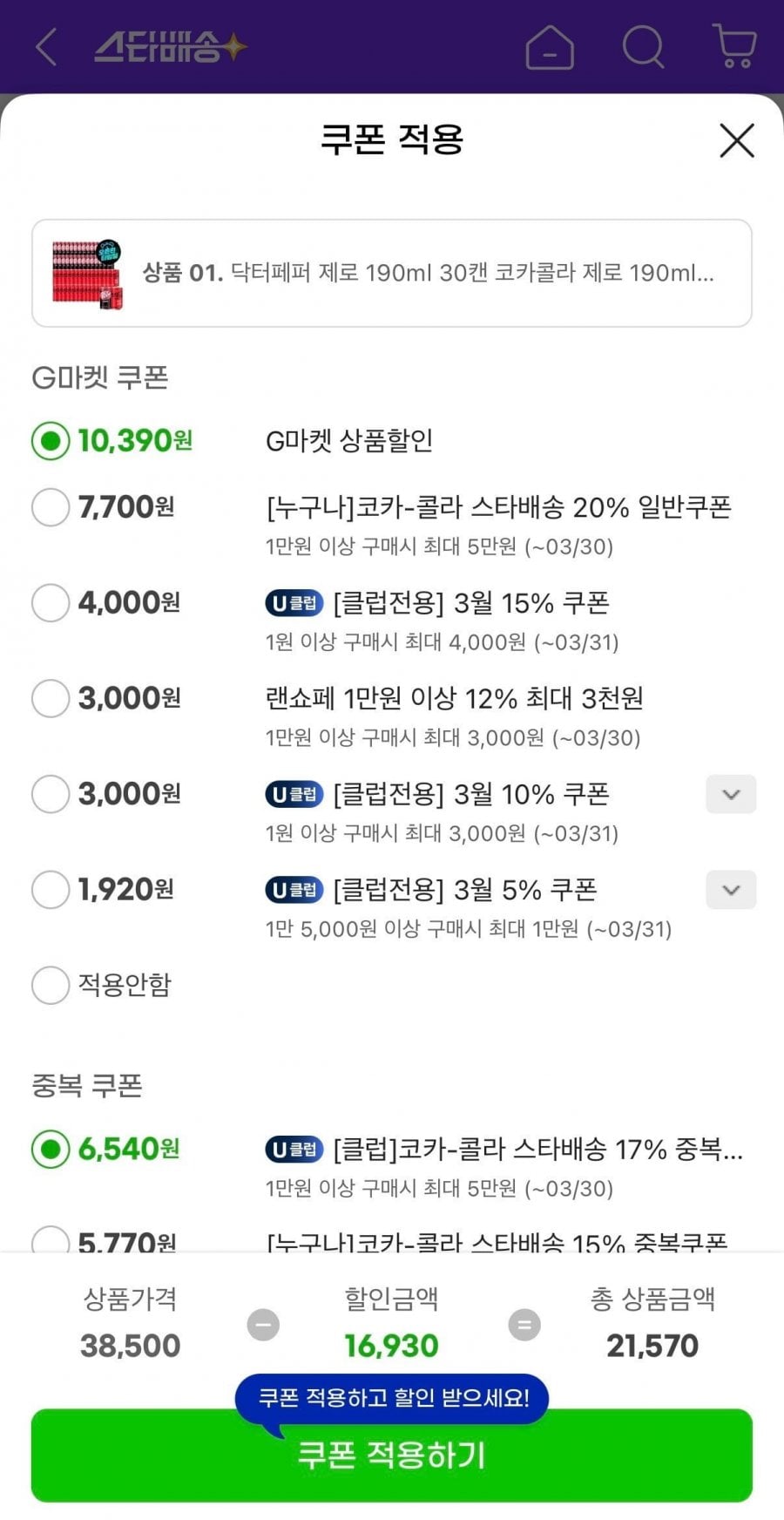The height and width of the screenshot is (1520, 784).
Task: Close the 쿠폰 적용 dialog
Action: tap(736, 140)
